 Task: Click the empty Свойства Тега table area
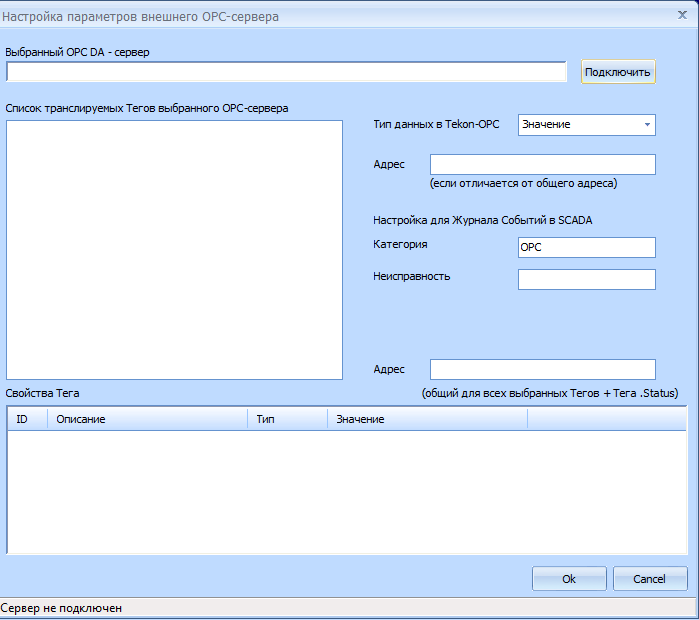346,490
